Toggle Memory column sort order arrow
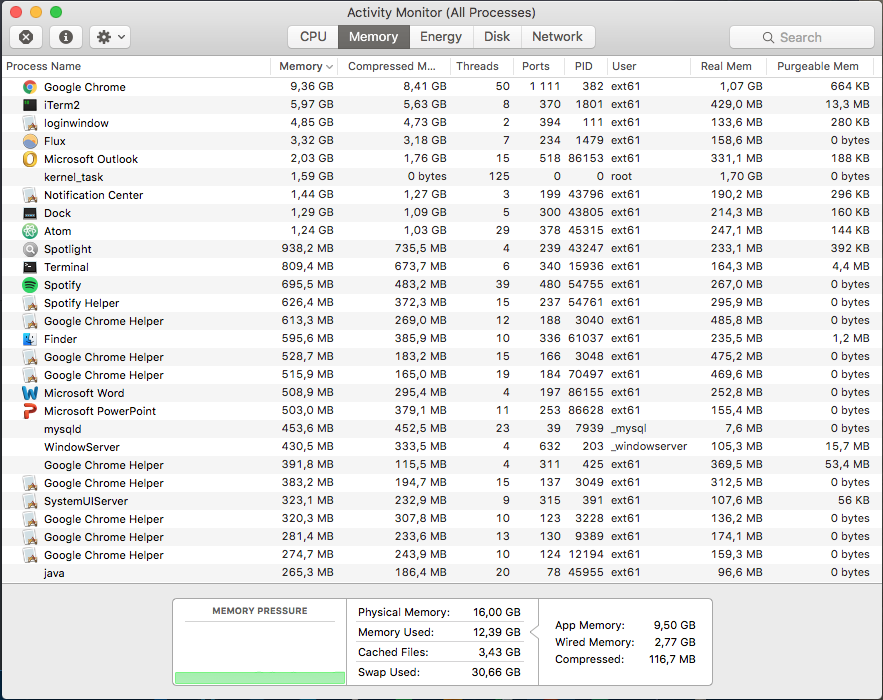The height and width of the screenshot is (700, 883). click(329, 67)
